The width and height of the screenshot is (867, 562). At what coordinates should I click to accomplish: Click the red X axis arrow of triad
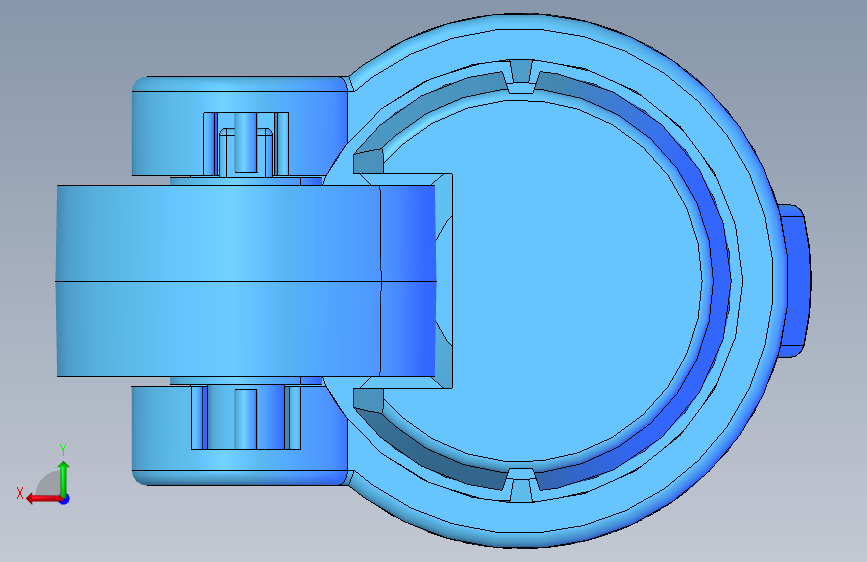pos(43,499)
